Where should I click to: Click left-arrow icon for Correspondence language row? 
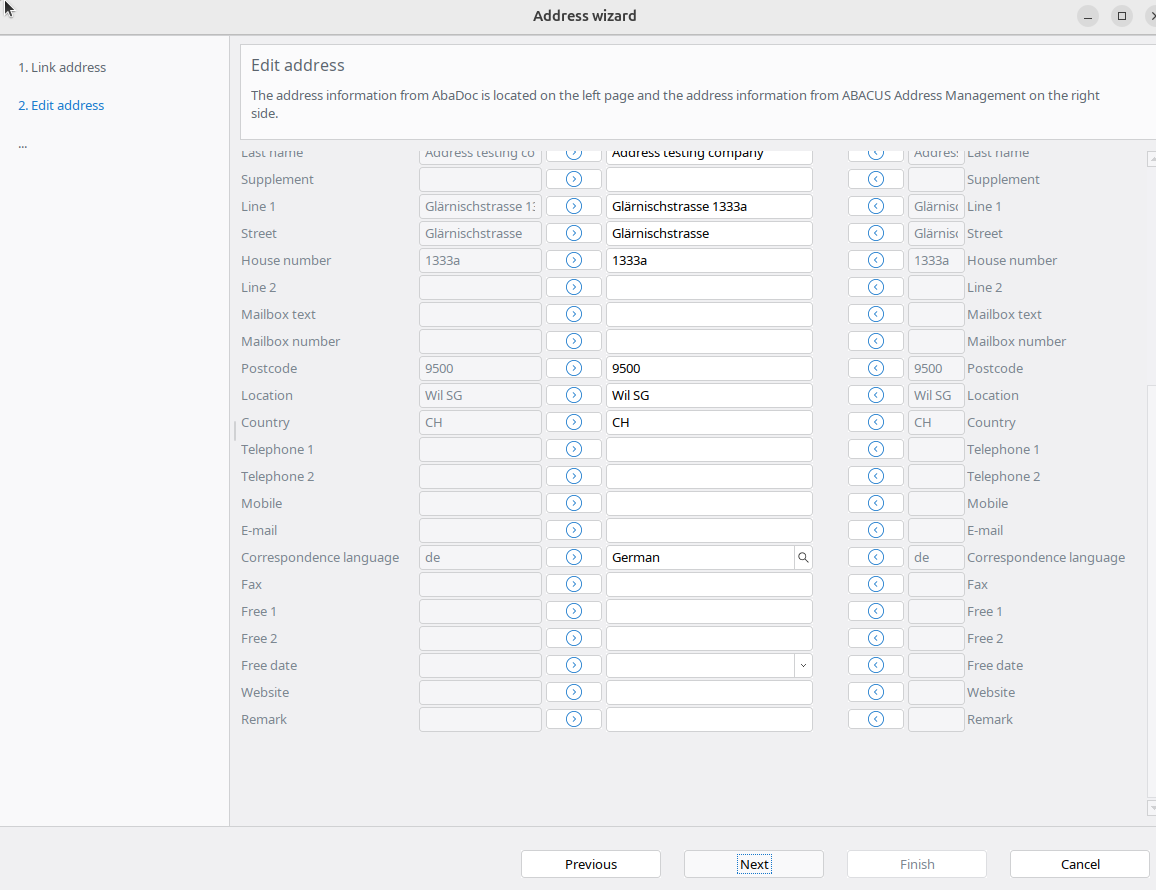(x=876, y=557)
